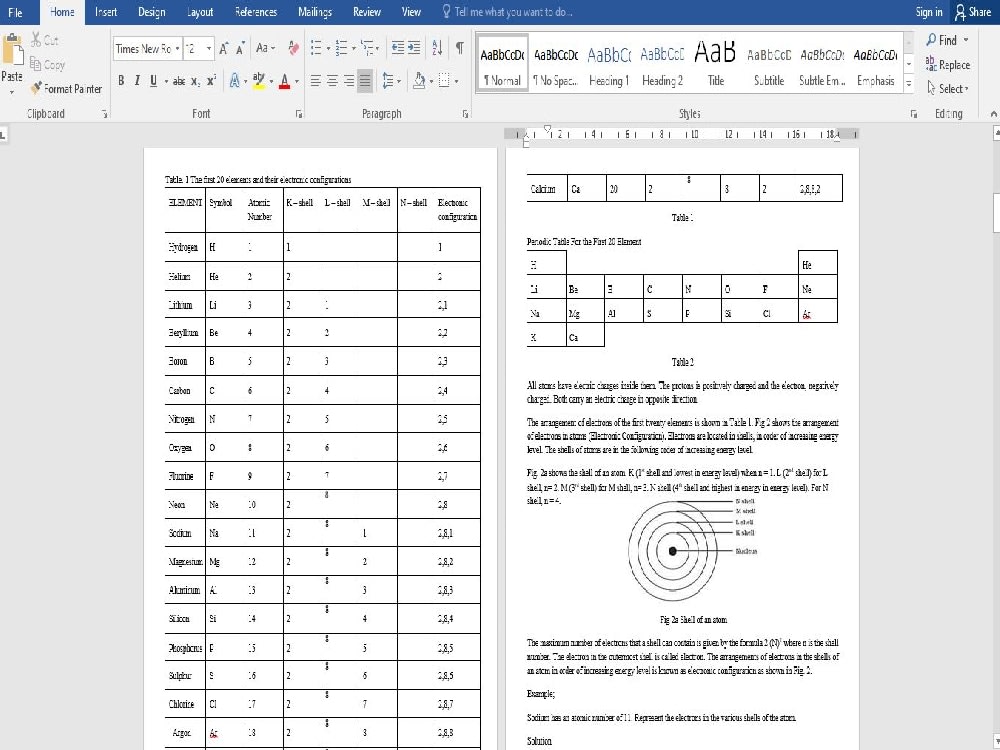Image resolution: width=1000 pixels, height=750 pixels.
Task: Switch to the Insert ribbon tab
Action: click(x=106, y=12)
